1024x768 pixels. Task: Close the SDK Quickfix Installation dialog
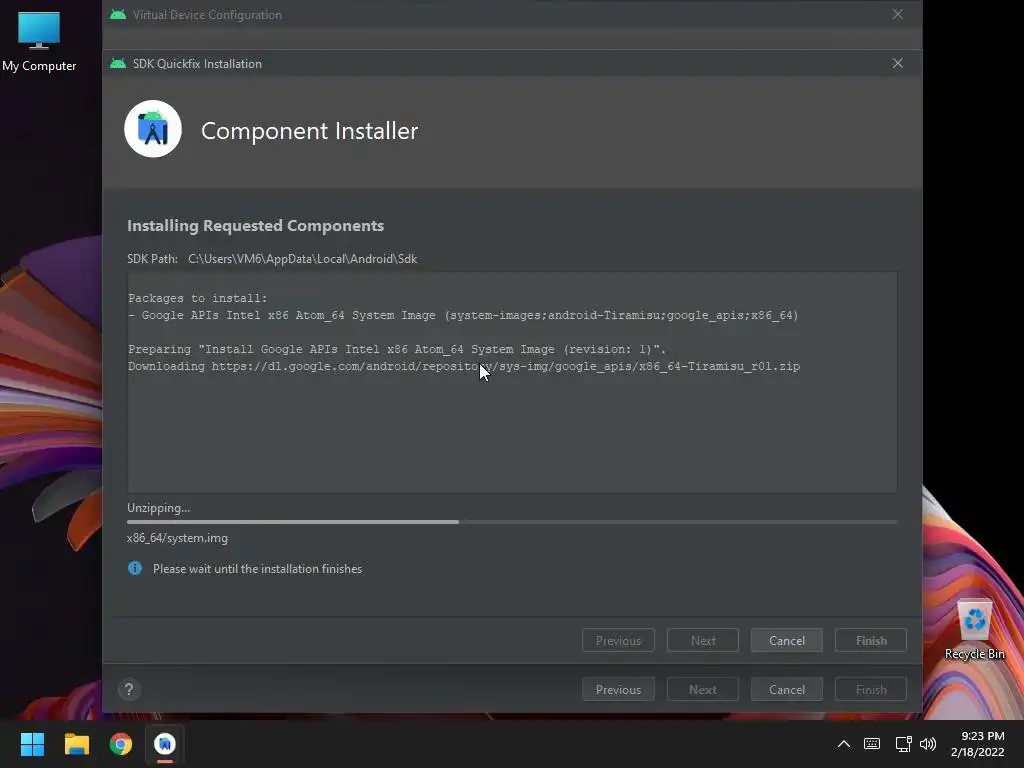coord(898,63)
